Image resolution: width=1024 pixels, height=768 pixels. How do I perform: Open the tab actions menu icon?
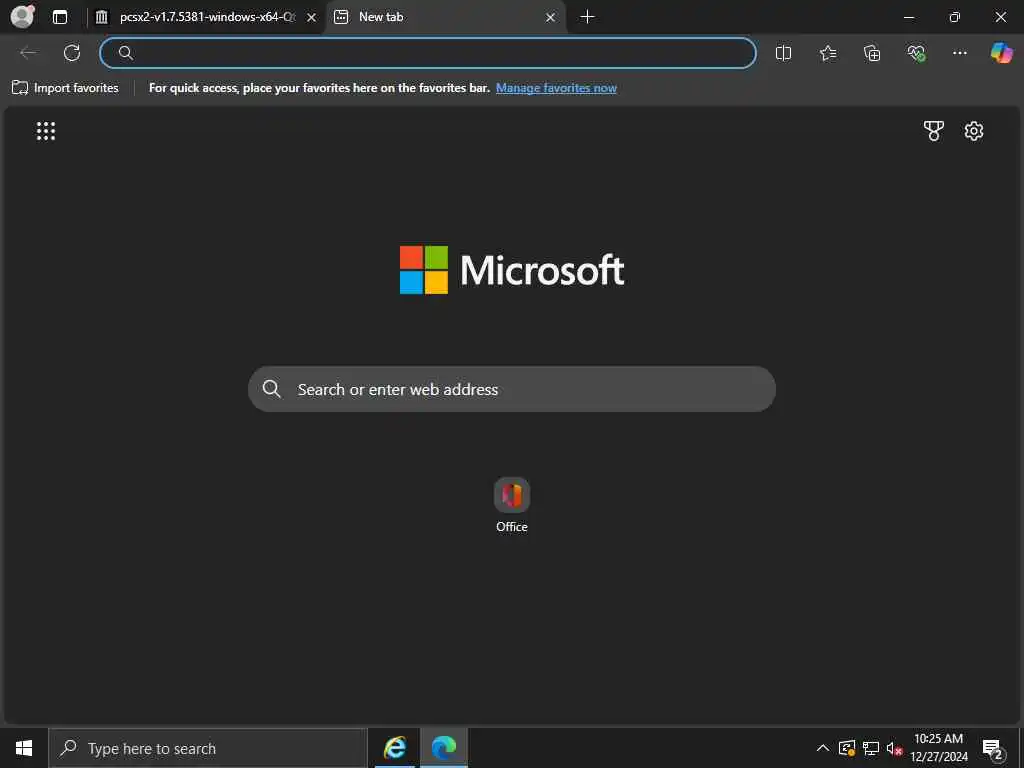[x=60, y=17]
